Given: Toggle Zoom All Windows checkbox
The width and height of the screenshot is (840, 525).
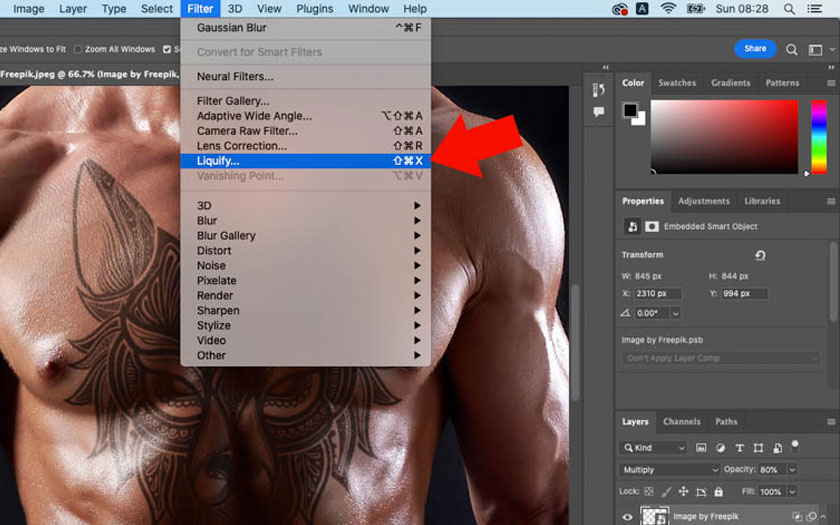Looking at the screenshot, I should click(78, 49).
